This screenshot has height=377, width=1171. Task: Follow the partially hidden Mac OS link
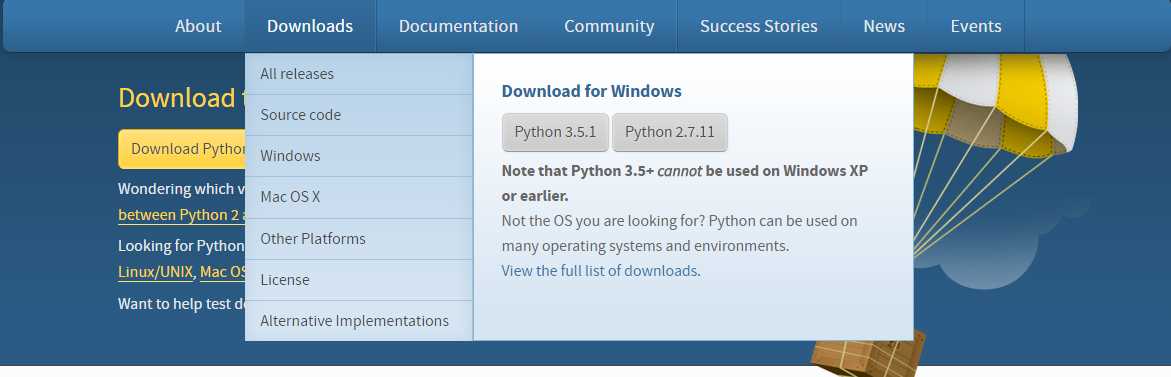pos(223,272)
